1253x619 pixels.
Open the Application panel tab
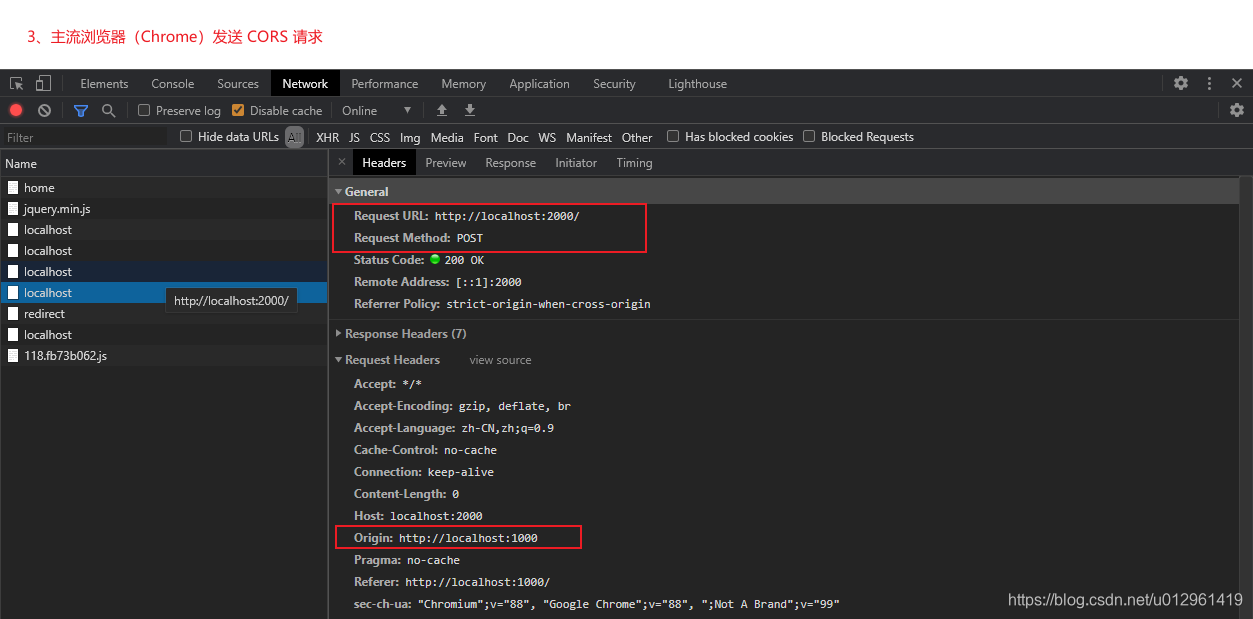pos(539,84)
